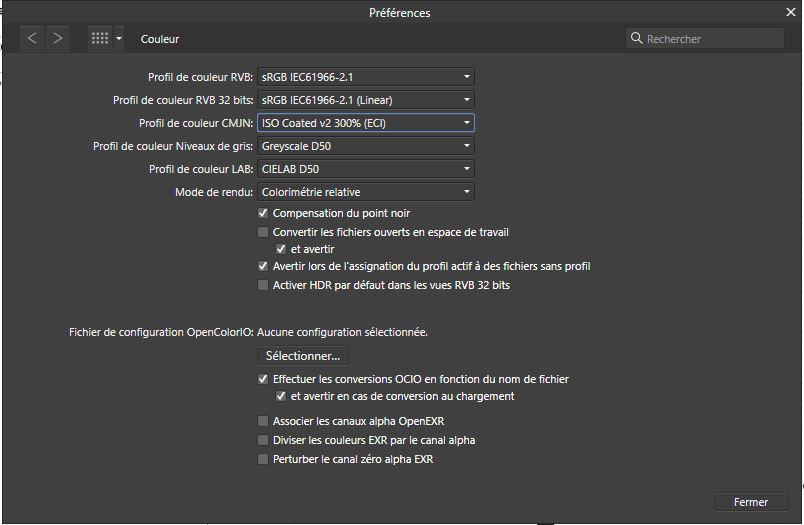
Task: Open the preferences grid overview icon
Action: point(100,38)
